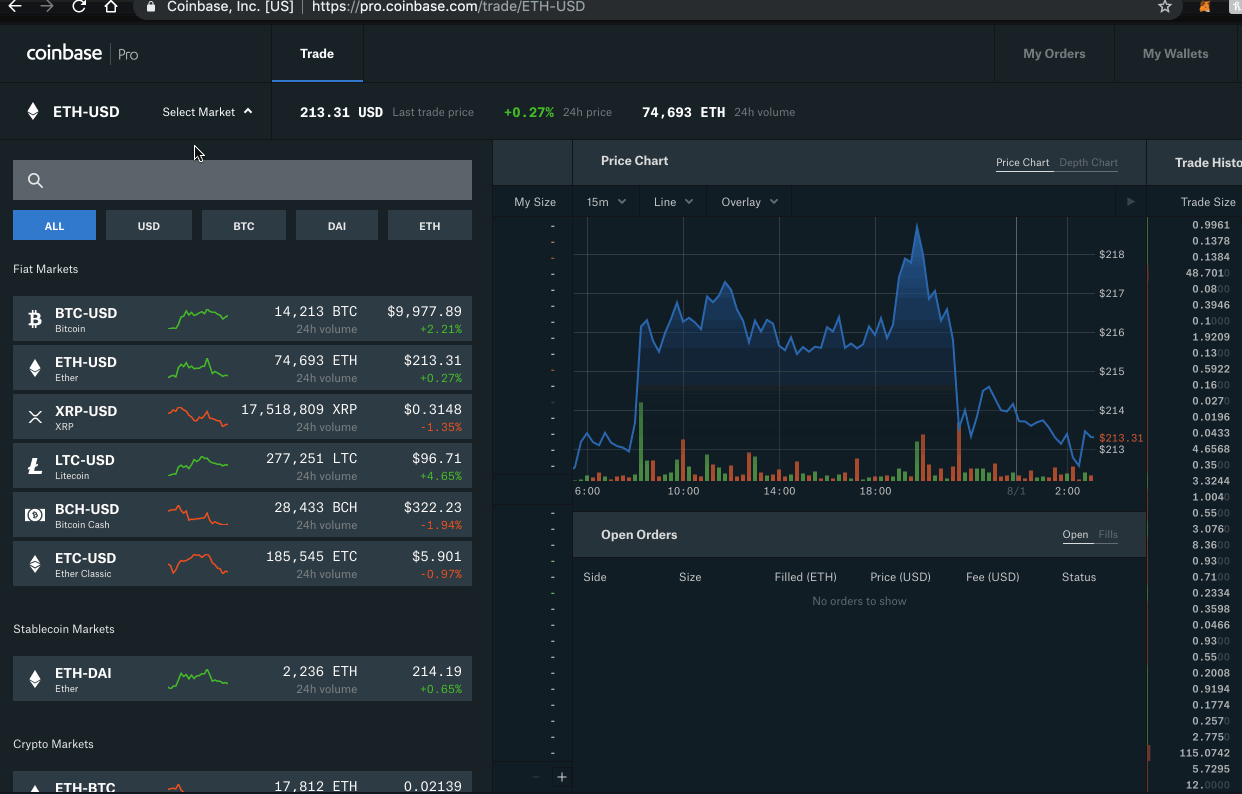Filter markets by DAI
Image resolution: width=1242 pixels, height=794 pixels.
pos(337,226)
